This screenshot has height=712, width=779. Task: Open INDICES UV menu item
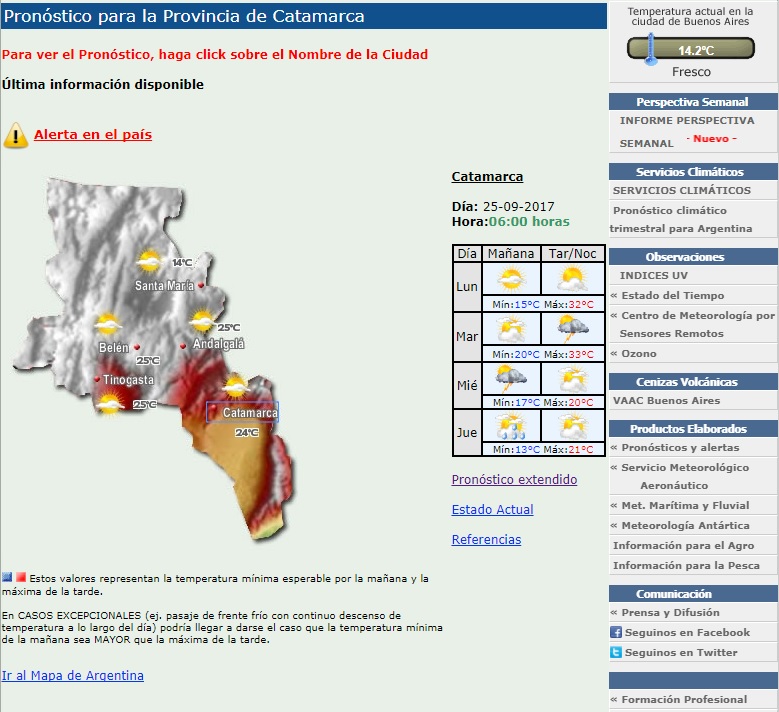pyautogui.click(x=653, y=275)
